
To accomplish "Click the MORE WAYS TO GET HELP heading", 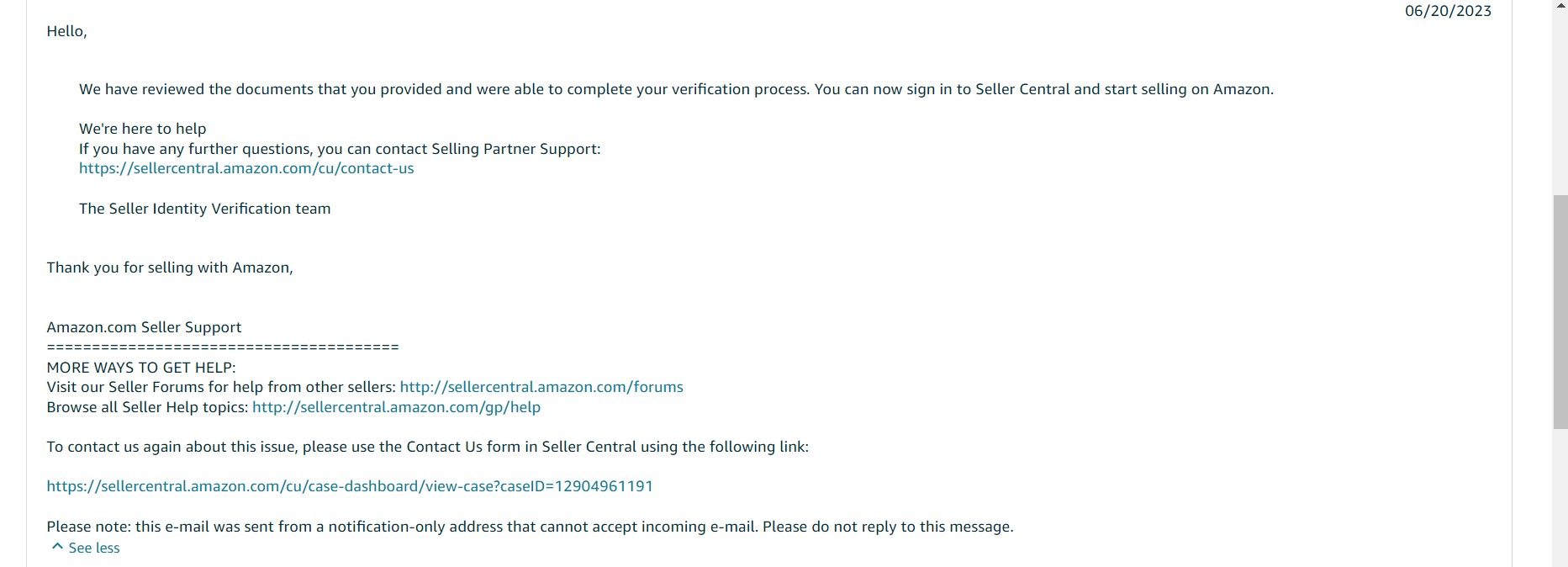I will pyautogui.click(x=141, y=368).
